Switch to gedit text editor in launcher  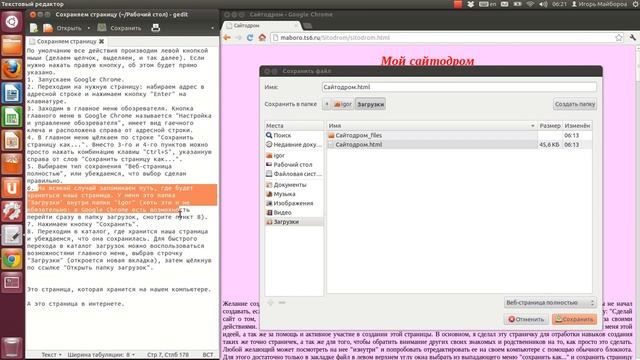pos(12,236)
